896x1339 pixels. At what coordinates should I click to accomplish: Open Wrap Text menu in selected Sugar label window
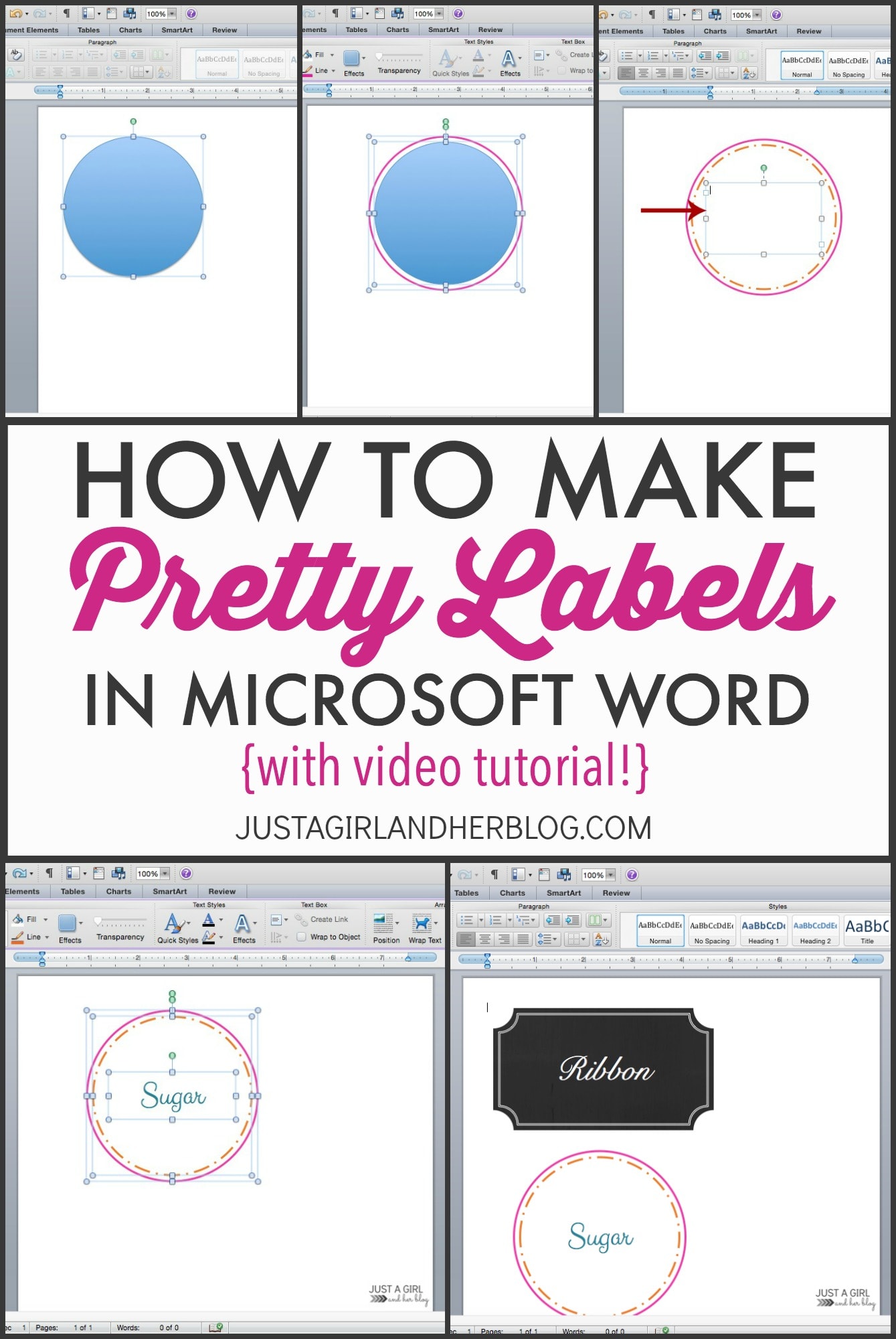[x=425, y=929]
